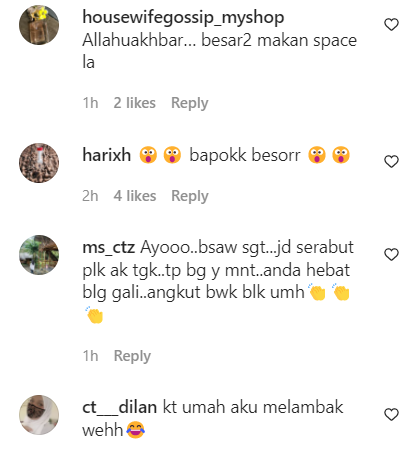
Task: Open housewifegossip_myshop profile picture
Action: coord(39,25)
